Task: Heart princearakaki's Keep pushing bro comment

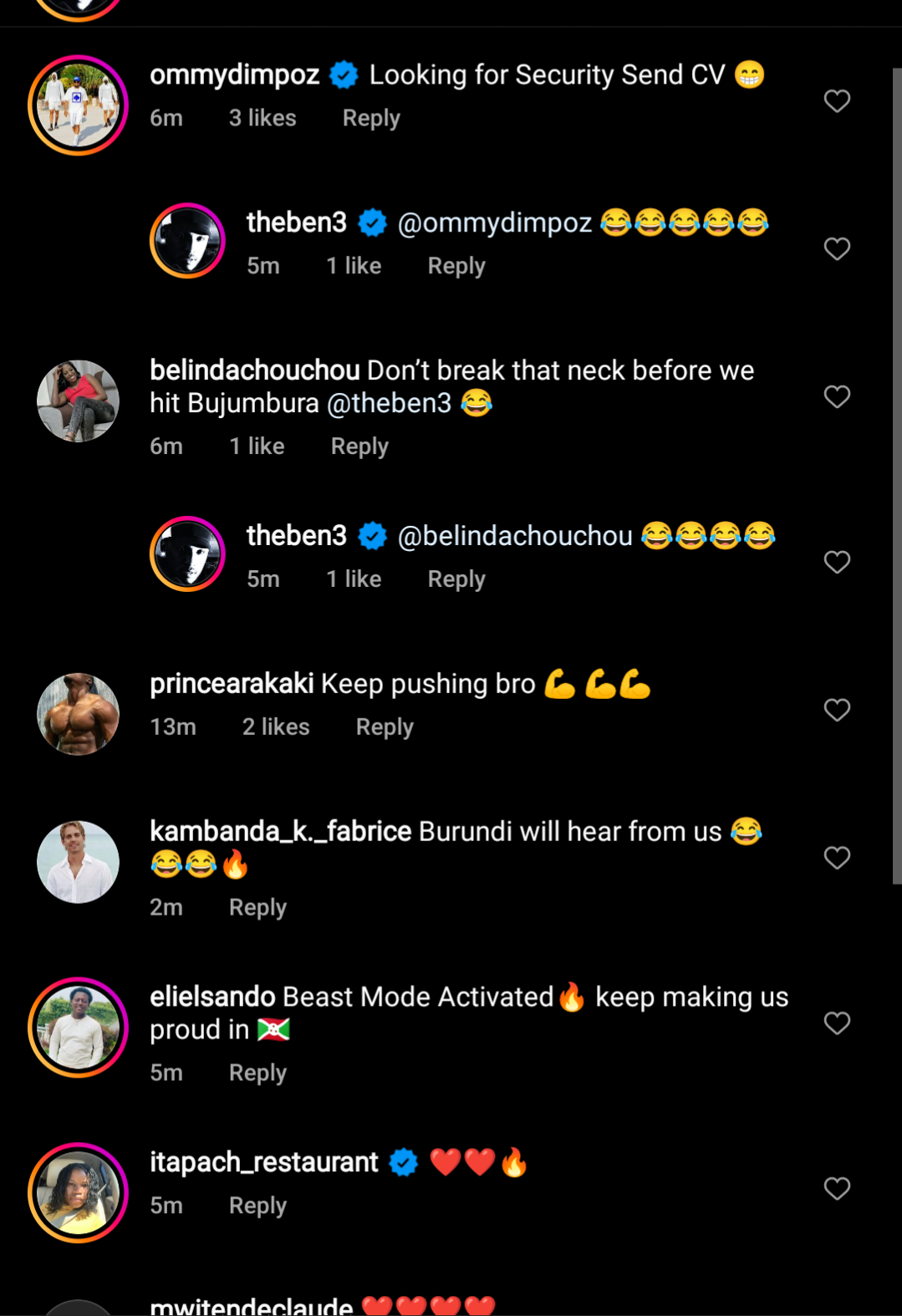Action: 837,710
